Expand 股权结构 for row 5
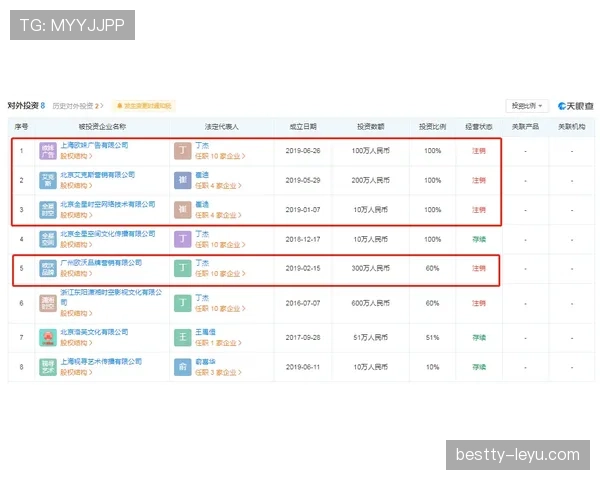The height and width of the screenshot is (480, 600). pos(76,274)
